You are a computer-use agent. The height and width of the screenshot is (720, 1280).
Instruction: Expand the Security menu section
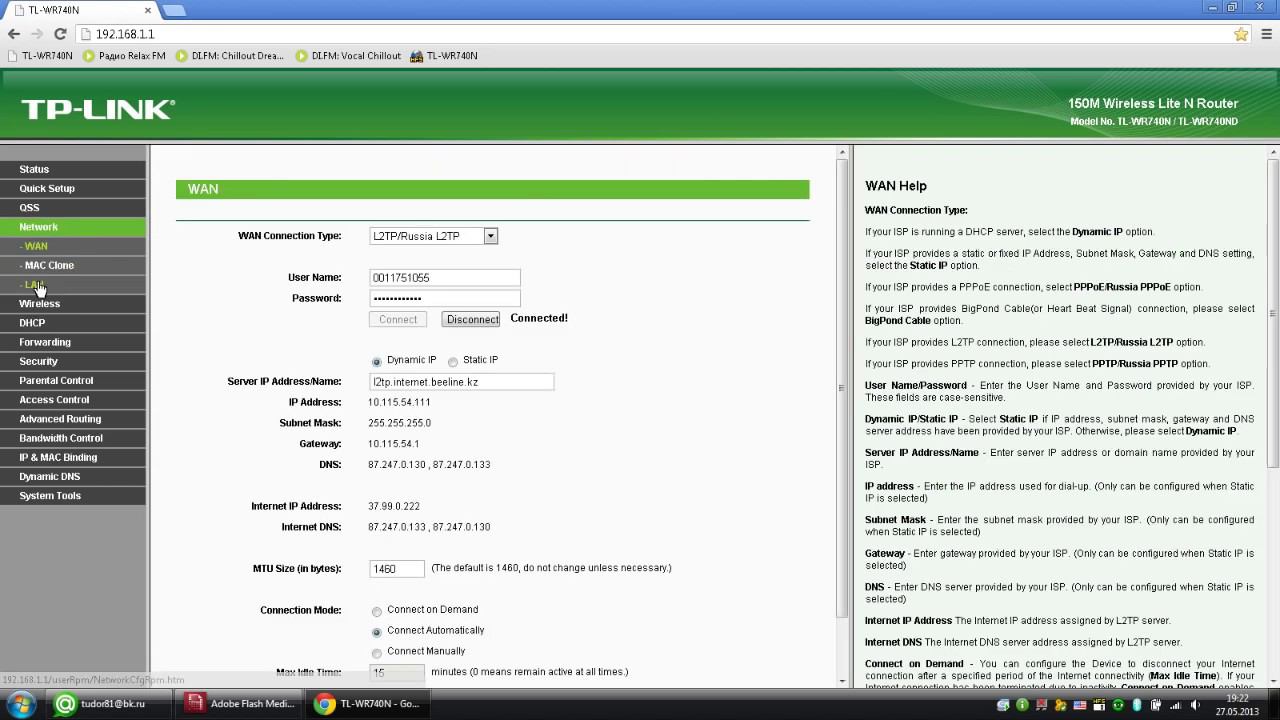pyautogui.click(x=73, y=361)
